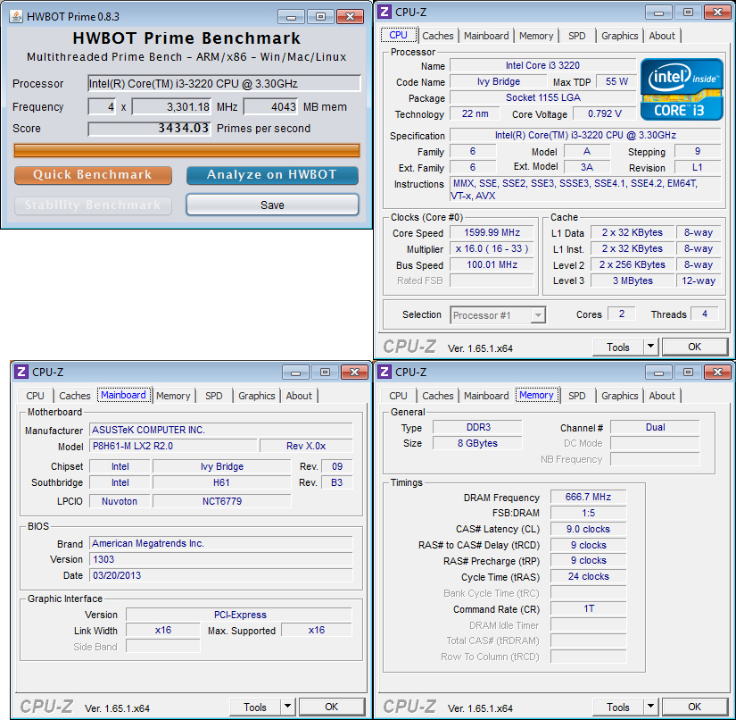Click the CPU-Z icon in Memory window
736x720 pixels.
tap(384, 372)
